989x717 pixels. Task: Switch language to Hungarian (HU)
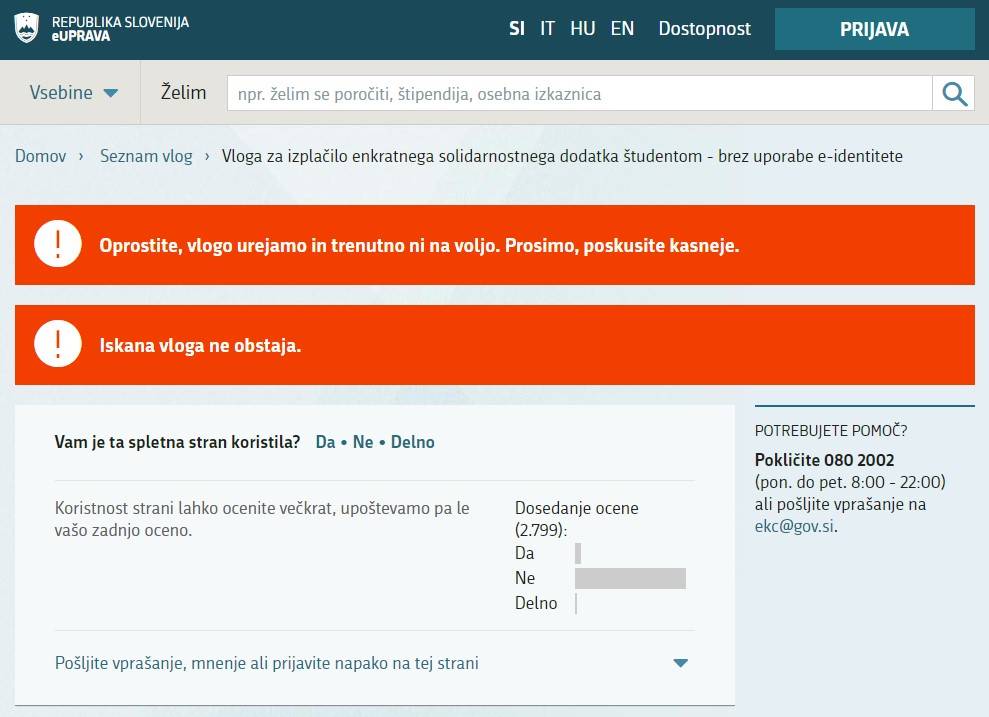(x=582, y=29)
